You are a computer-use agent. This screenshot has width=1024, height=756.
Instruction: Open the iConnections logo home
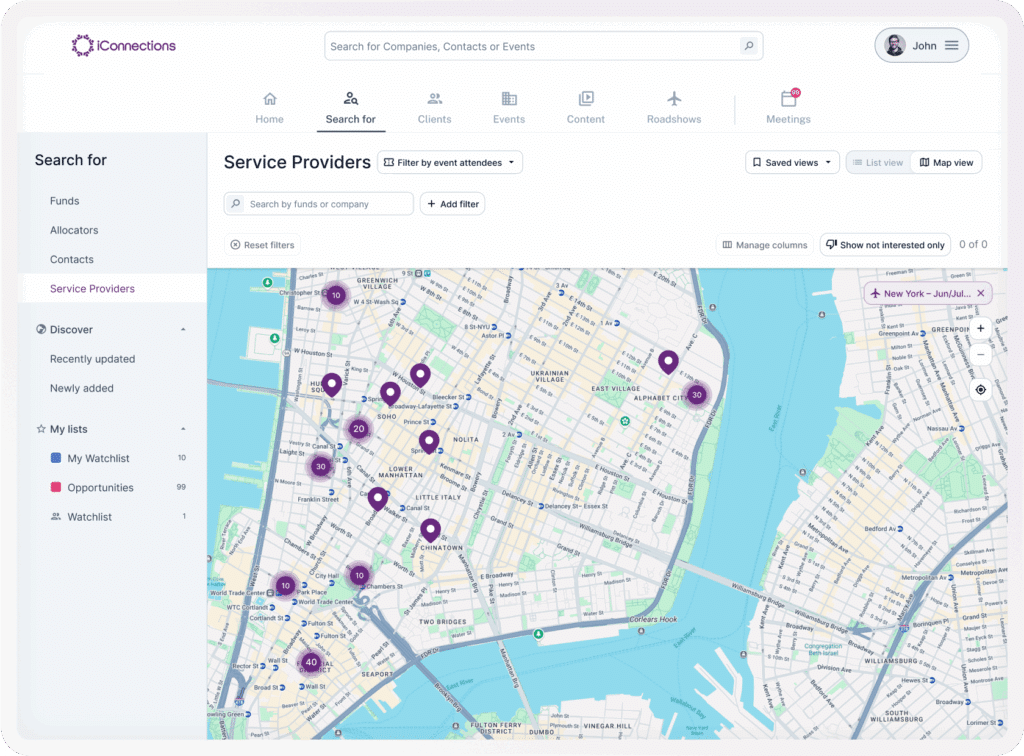tap(124, 46)
